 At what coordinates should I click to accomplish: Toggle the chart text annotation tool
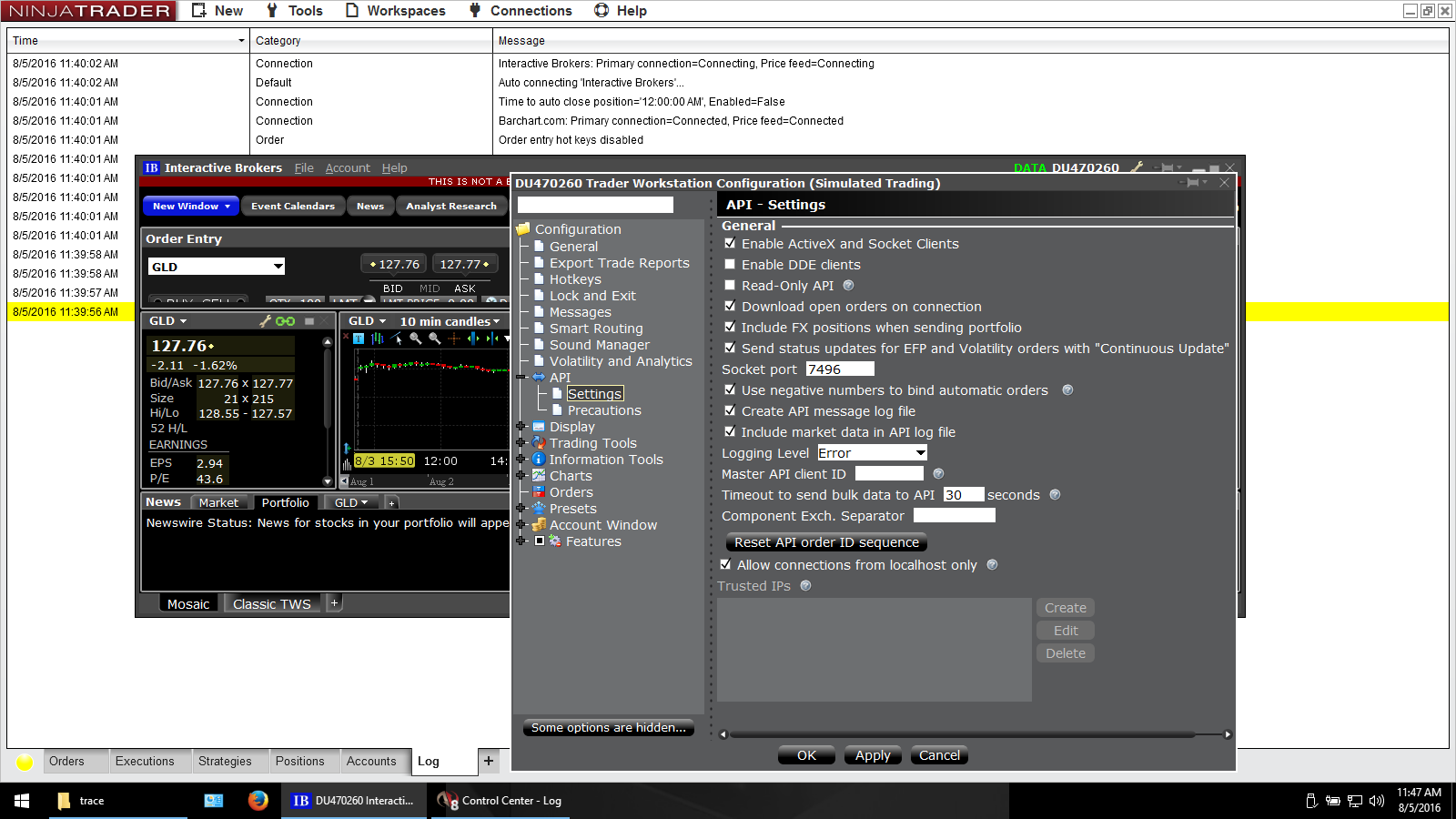click(x=359, y=339)
